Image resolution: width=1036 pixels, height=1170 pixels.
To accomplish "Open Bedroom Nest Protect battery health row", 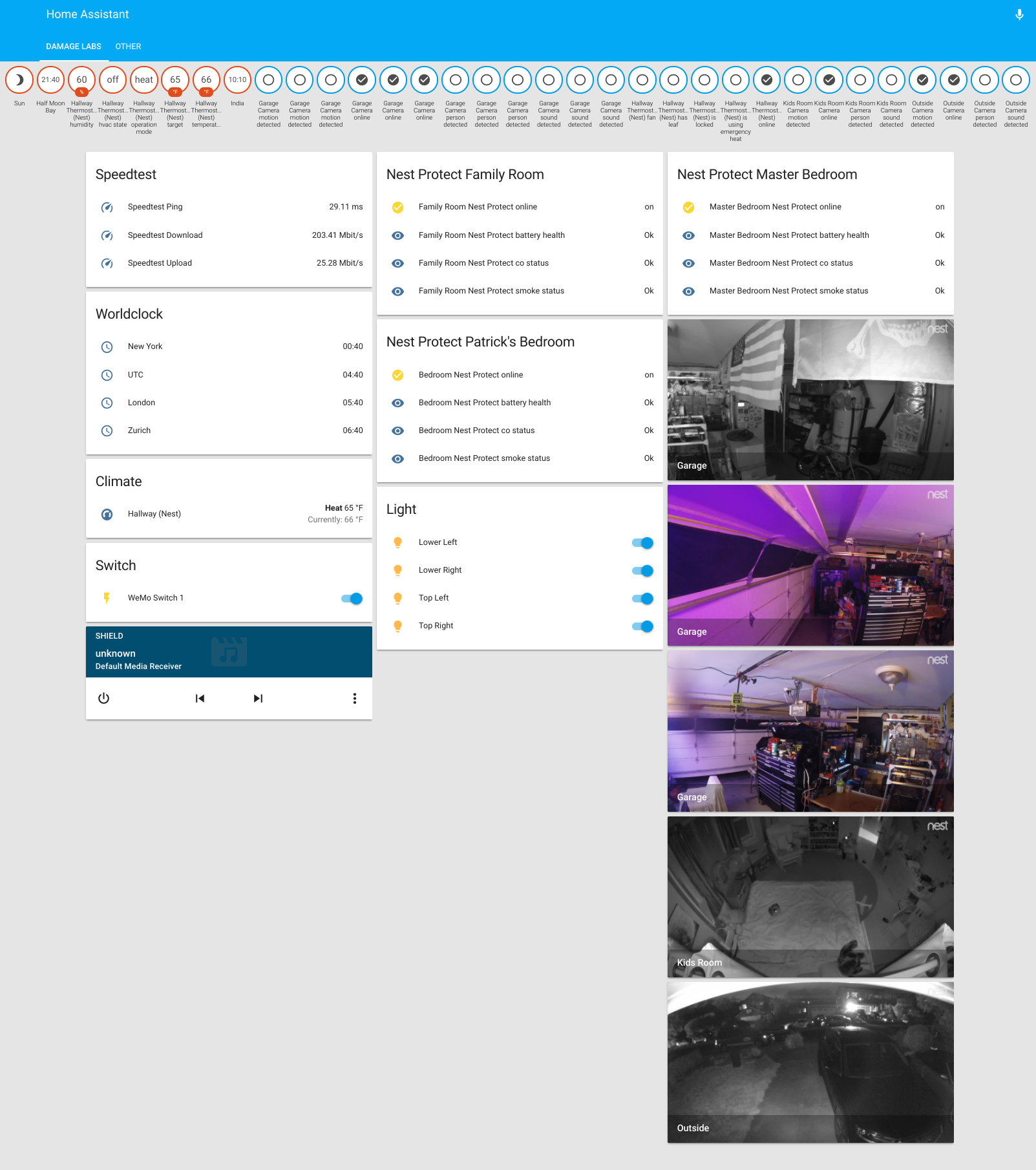I will tap(520, 403).
